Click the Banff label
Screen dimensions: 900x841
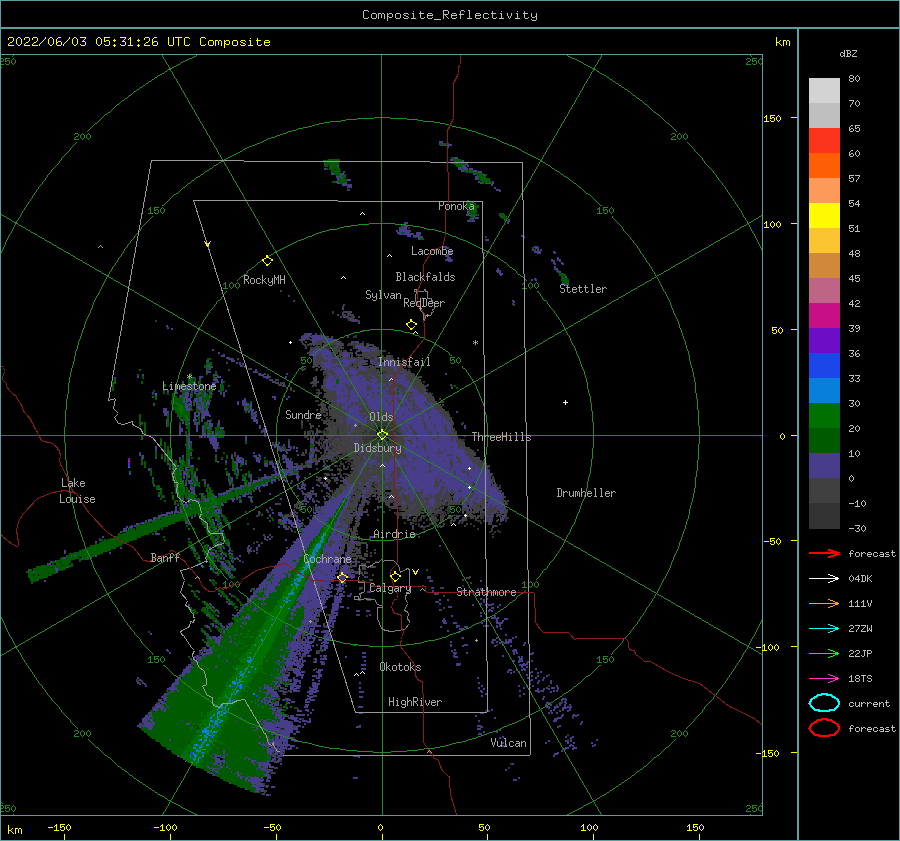point(165,557)
